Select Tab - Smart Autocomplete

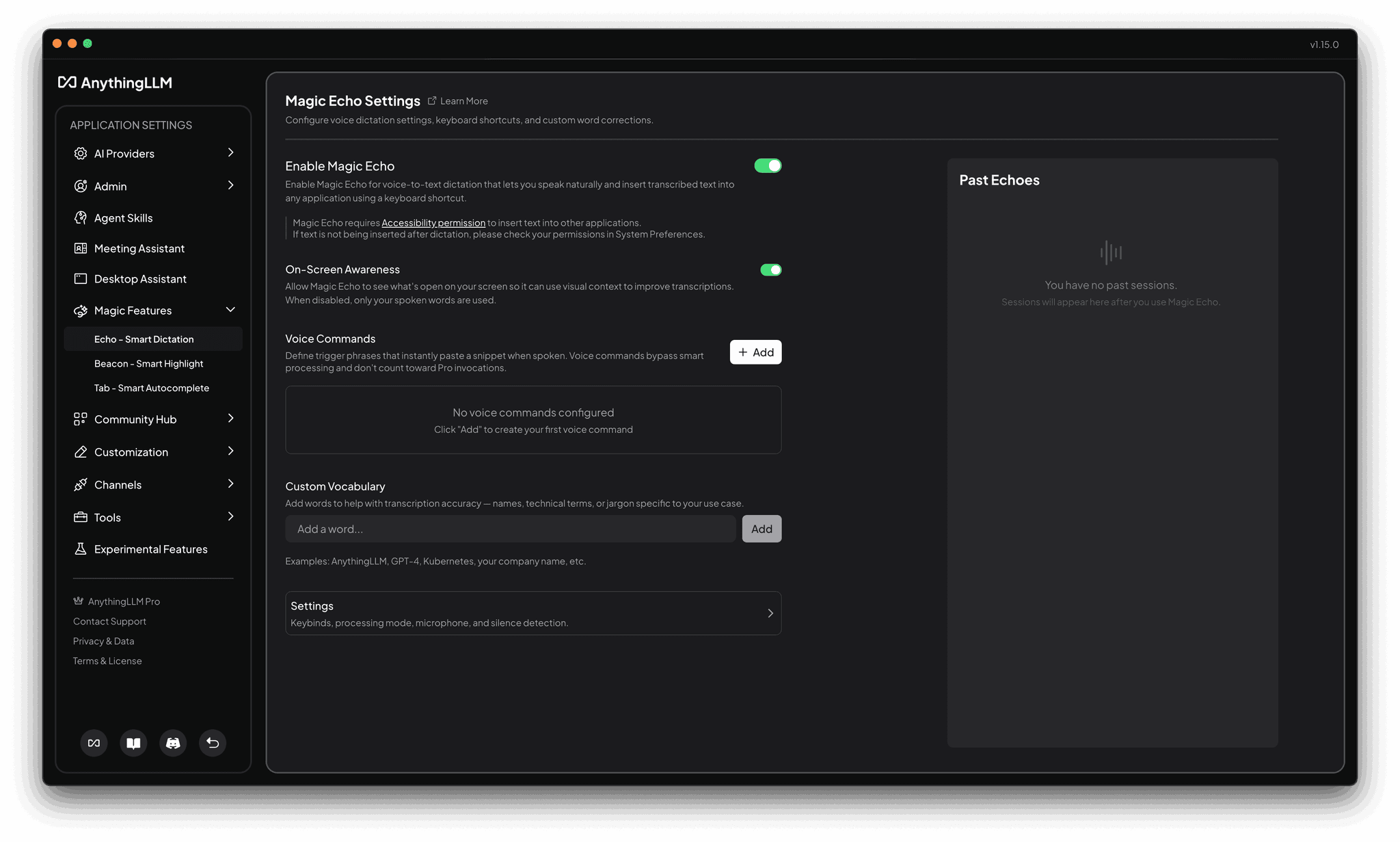point(153,388)
